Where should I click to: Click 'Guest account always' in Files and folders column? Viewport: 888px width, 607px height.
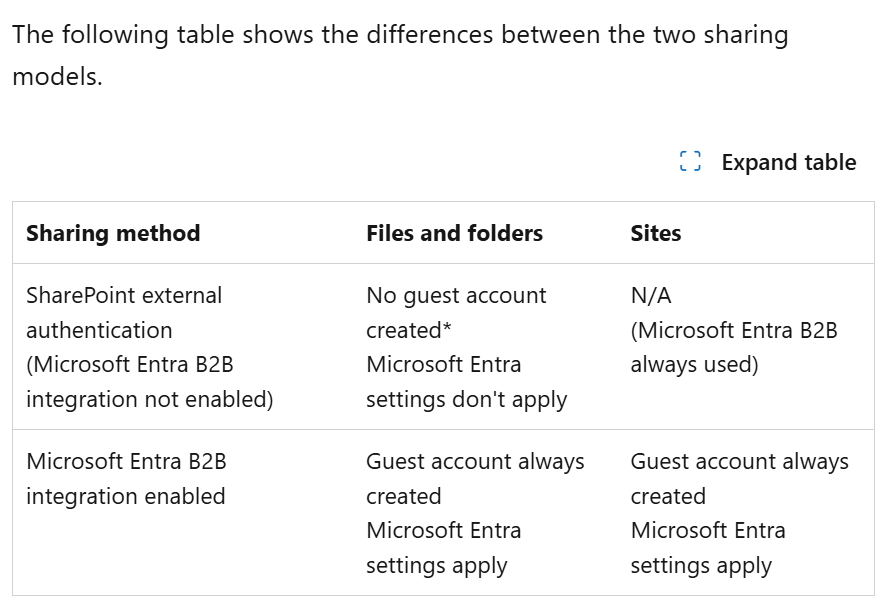pyautogui.click(x=475, y=461)
